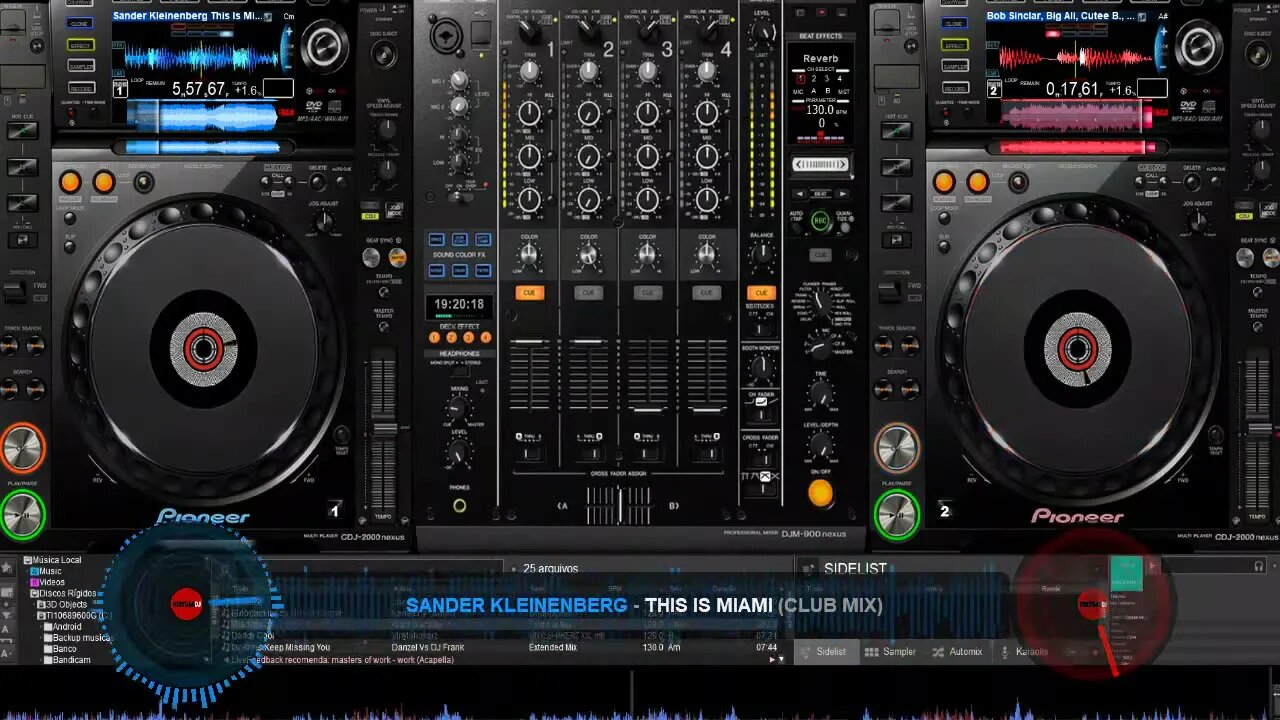1280x720 pixels.
Task: Toggle headphone CUE for mixer channel 2
Action: (x=588, y=293)
